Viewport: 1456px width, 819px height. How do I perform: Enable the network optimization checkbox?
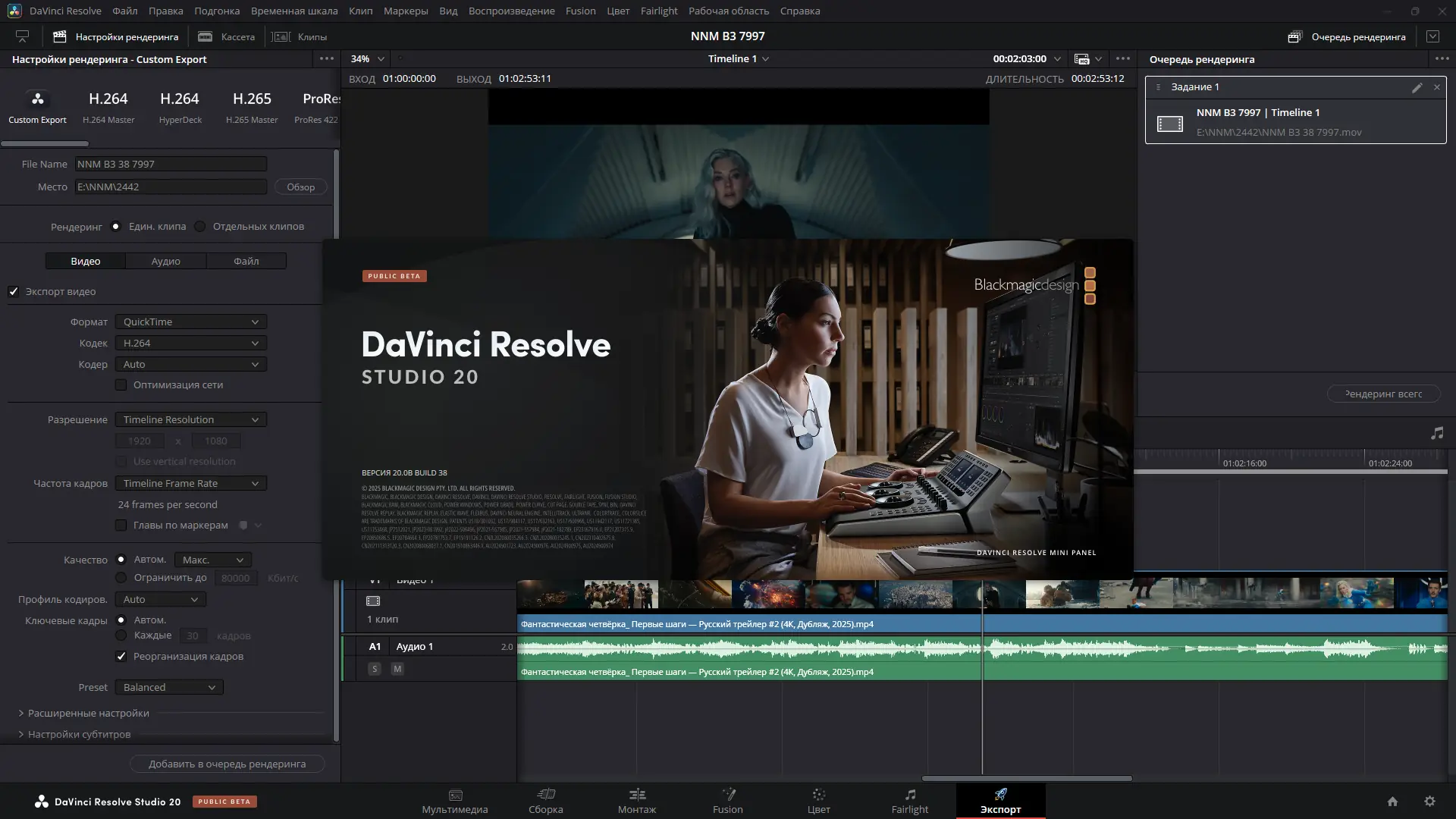[121, 385]
